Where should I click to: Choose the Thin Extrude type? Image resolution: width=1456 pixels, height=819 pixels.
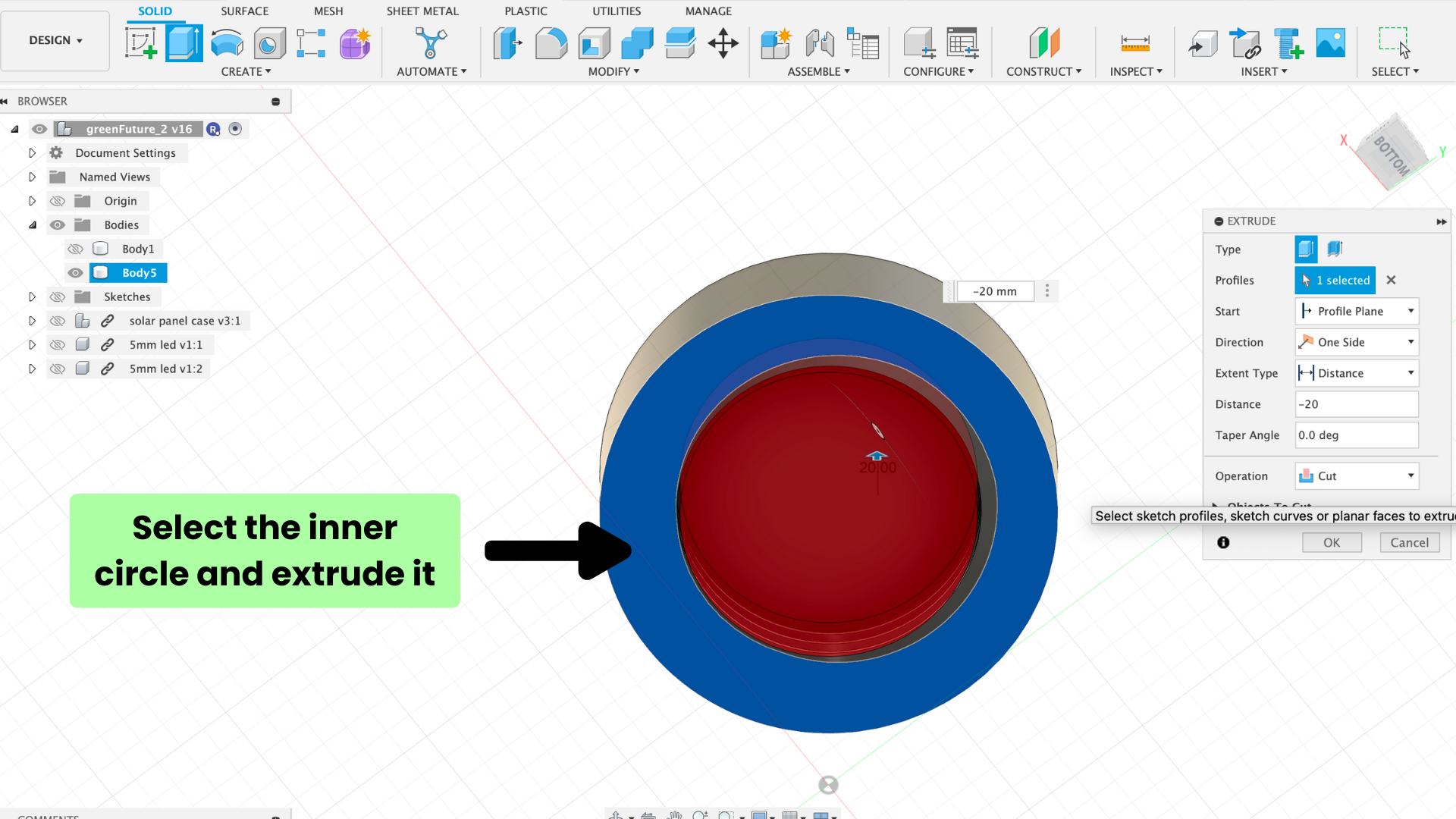(x=1335, y=249)
